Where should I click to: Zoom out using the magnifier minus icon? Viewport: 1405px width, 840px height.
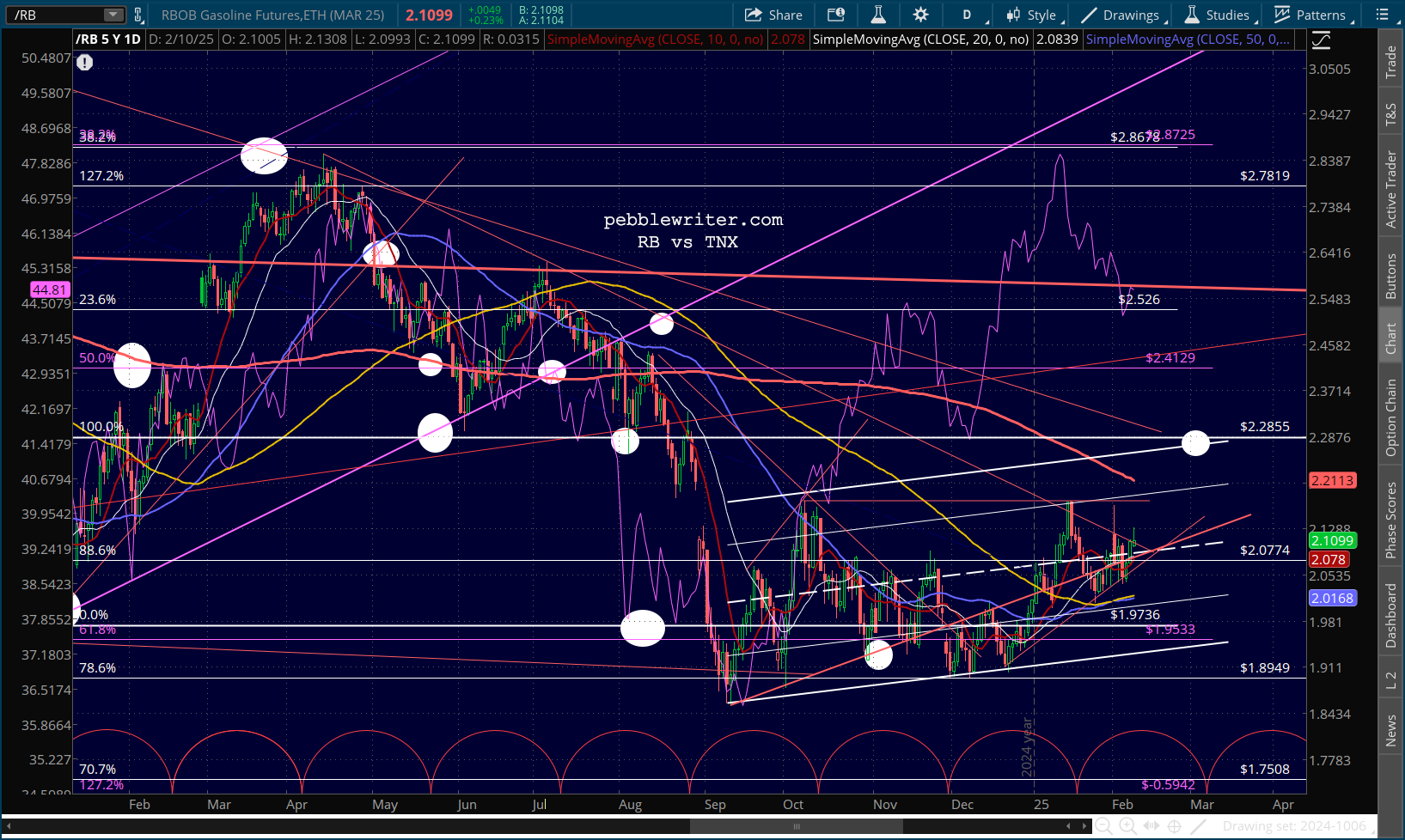click(x=1105, y=826)
